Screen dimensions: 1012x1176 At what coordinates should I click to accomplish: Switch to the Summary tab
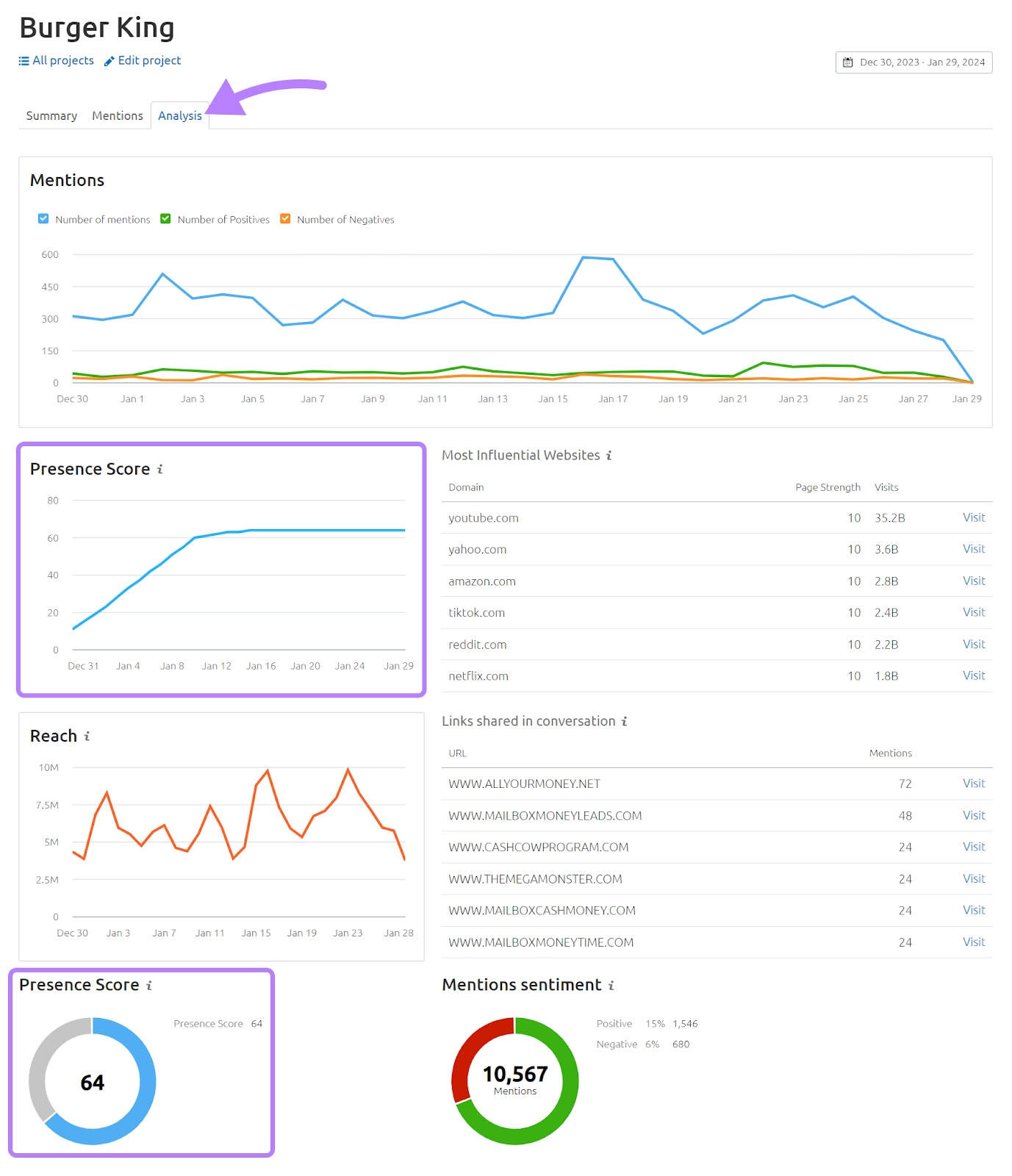(x=51, y=116)
